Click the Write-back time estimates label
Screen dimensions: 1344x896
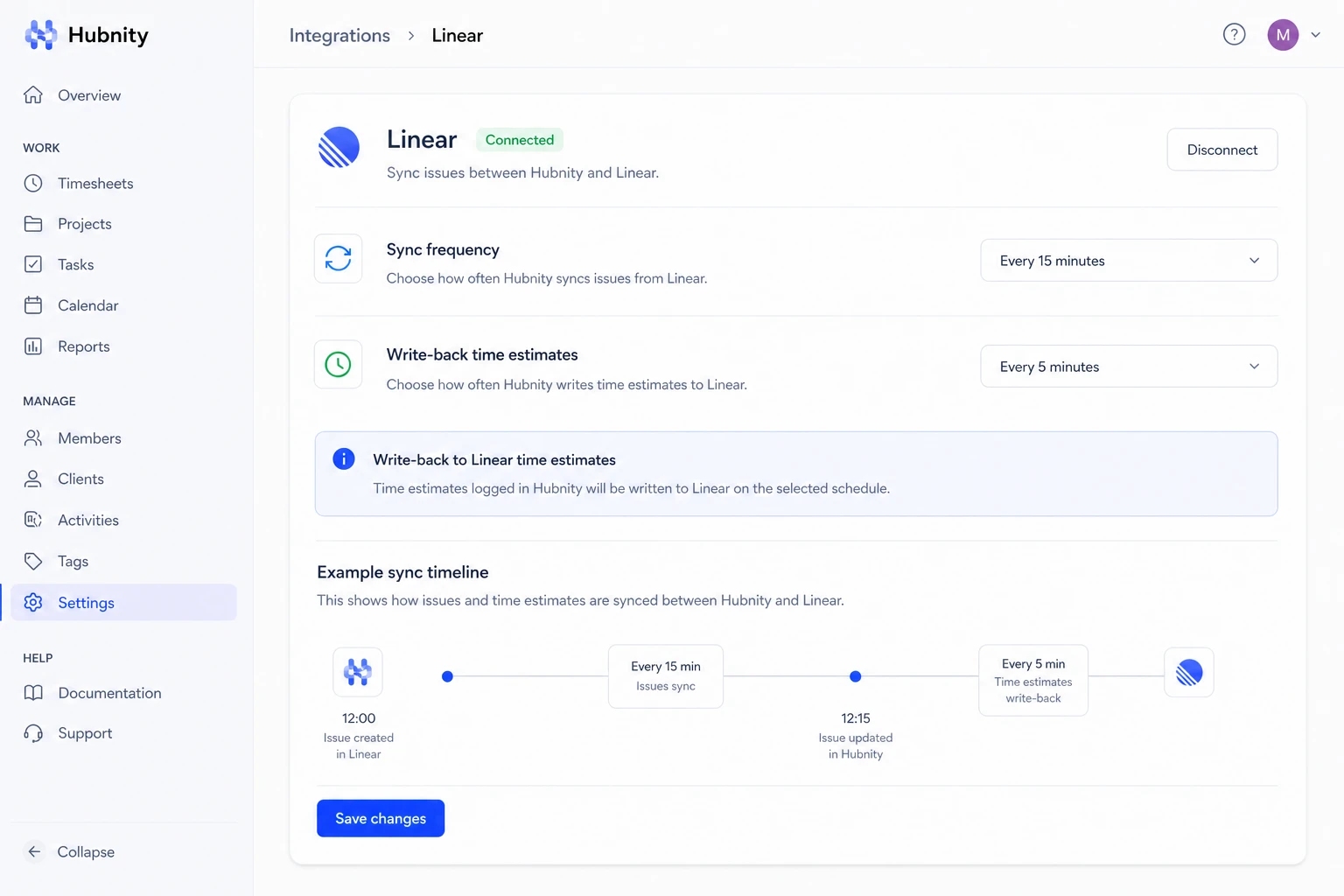[482, 354]
